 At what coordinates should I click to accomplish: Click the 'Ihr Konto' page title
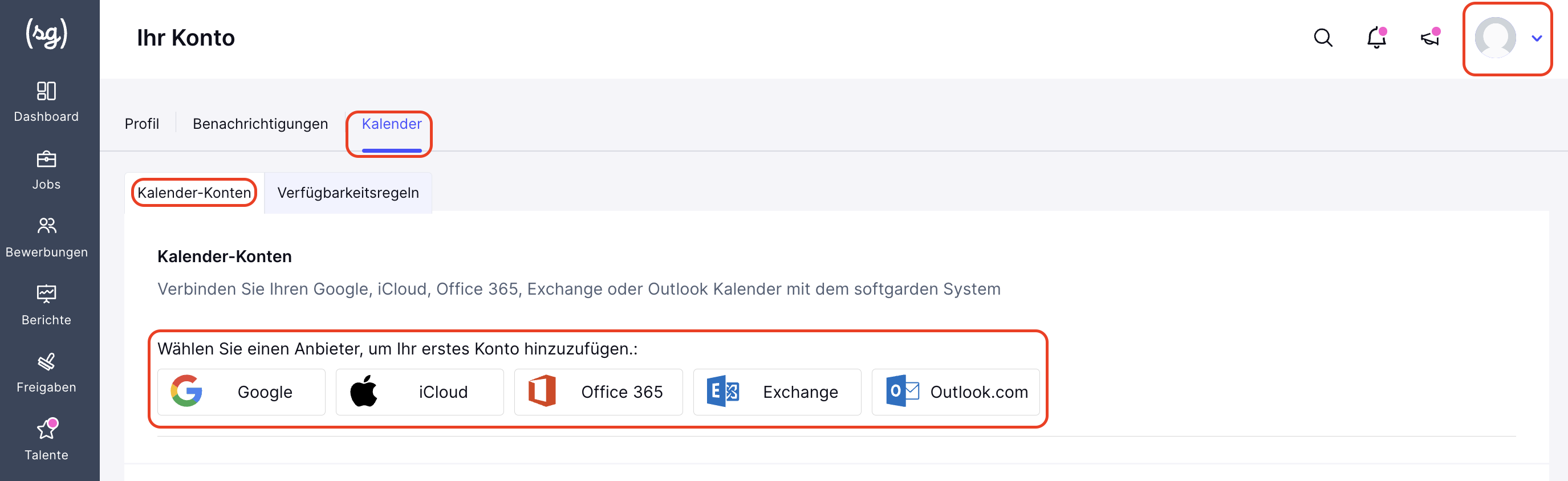pyautogui.click(x=186, y=38)
